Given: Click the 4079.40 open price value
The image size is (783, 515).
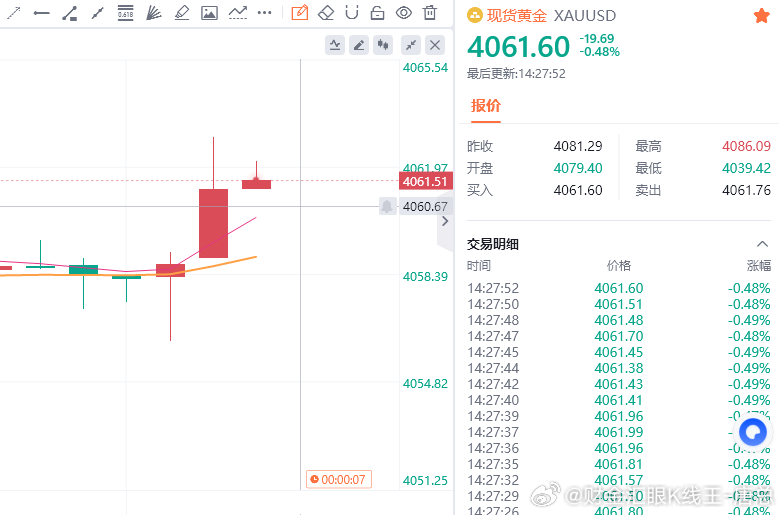Looking at the screenshot, I should tap(578, 168).
